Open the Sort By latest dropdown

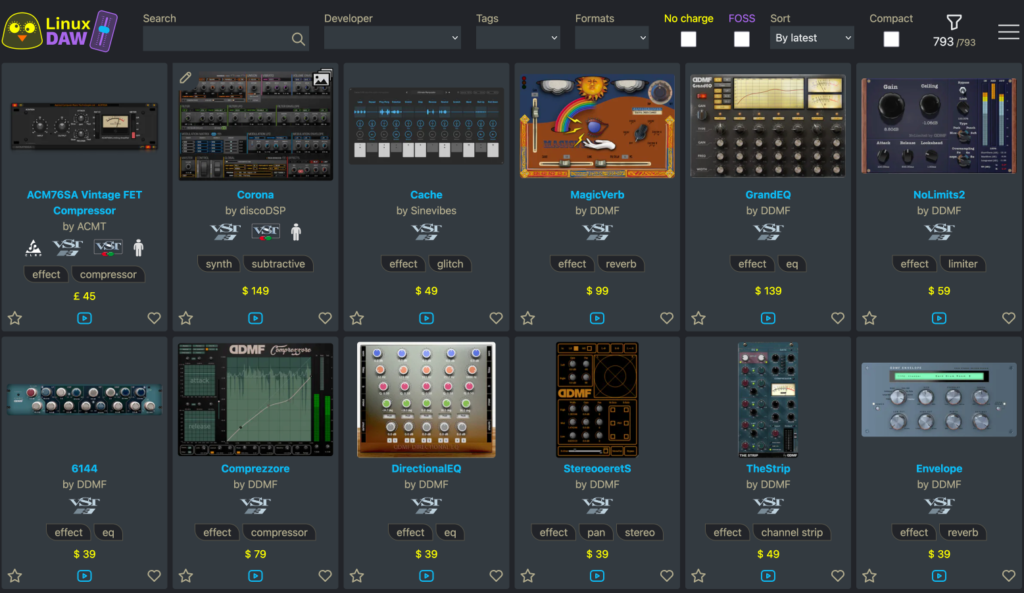coord(811,38)
